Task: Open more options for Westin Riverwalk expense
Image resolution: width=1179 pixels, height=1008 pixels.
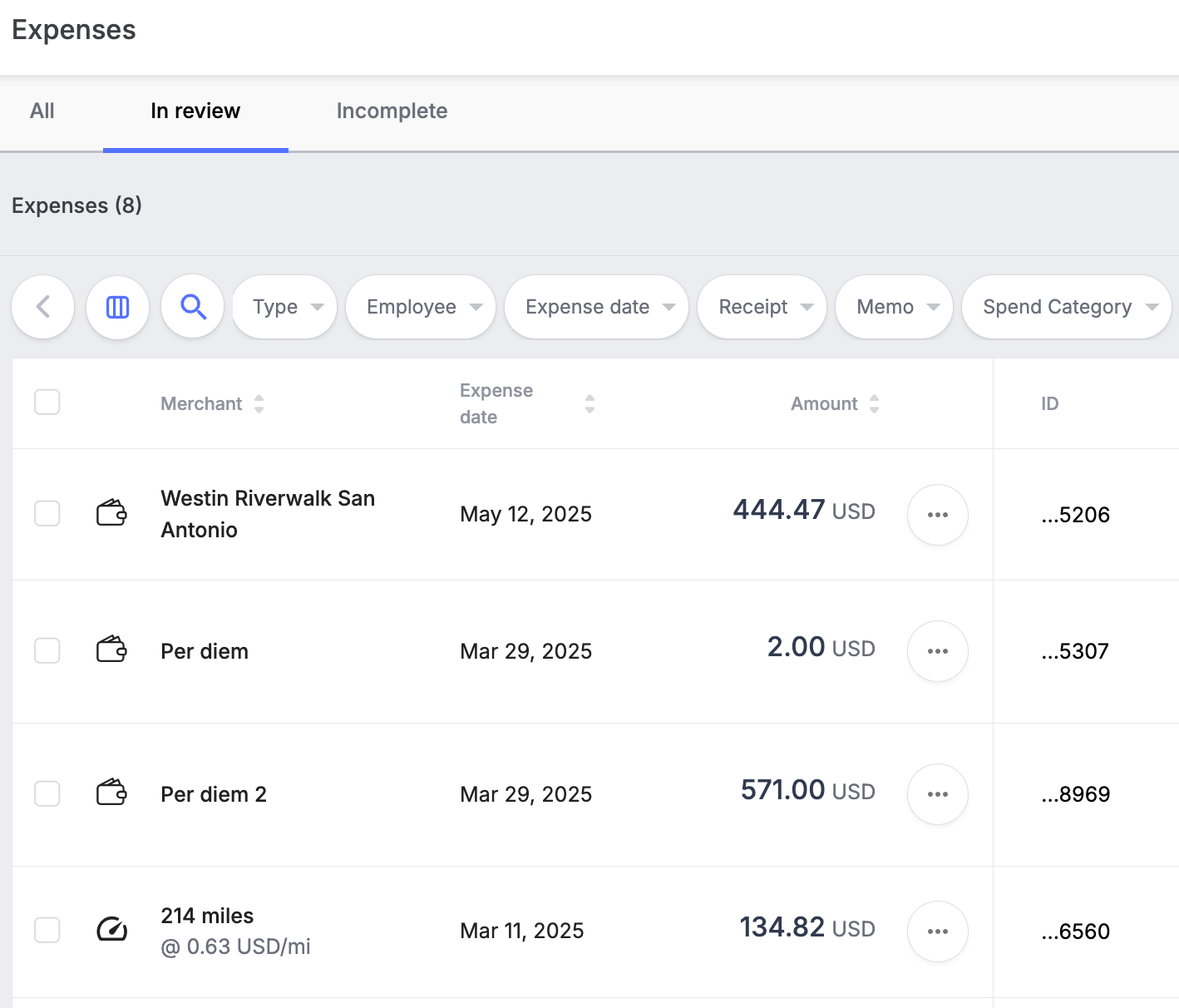Action: click(x=937, y=515)
